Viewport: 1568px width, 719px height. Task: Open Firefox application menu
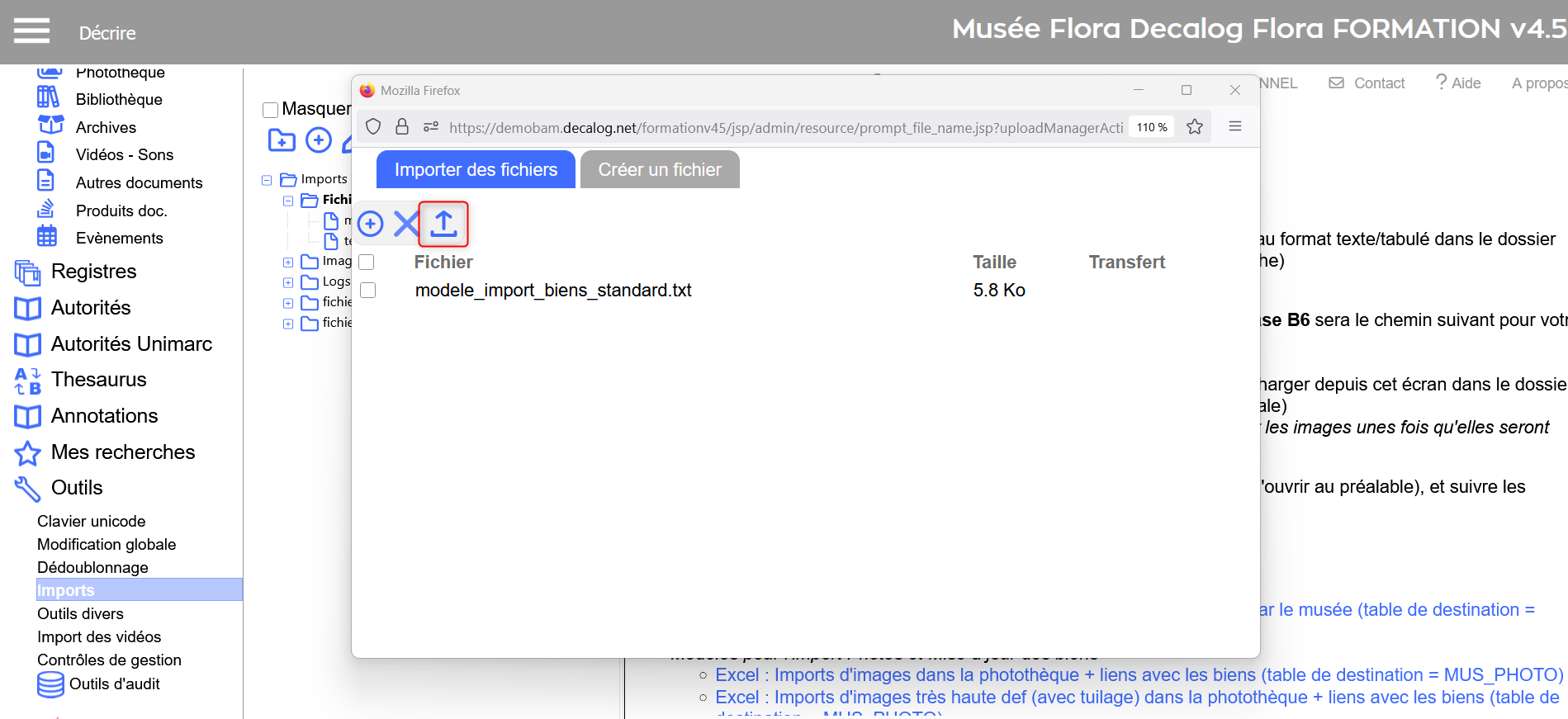click(x=1234, y=127)
